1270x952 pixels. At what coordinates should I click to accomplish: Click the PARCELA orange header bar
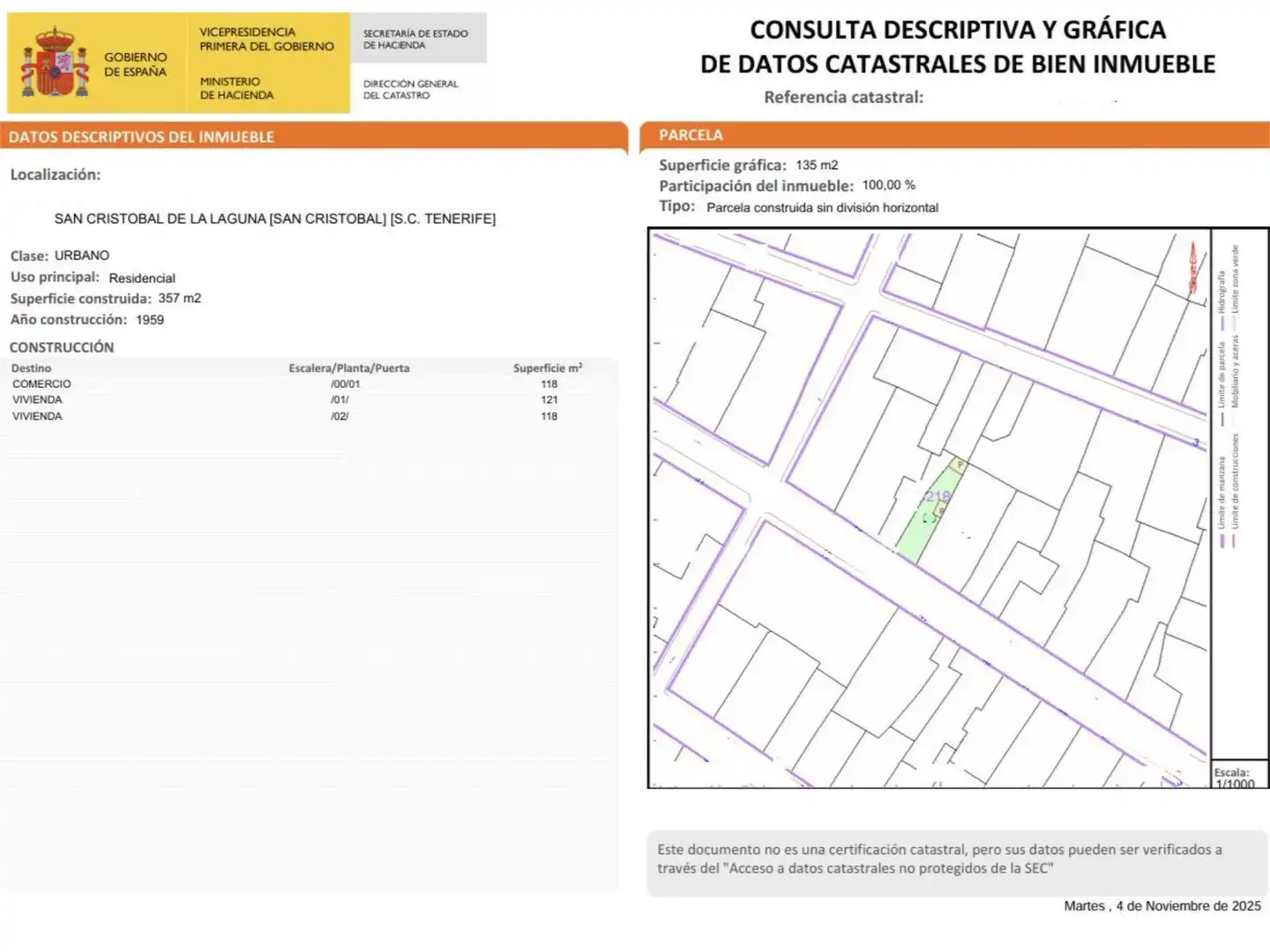(955, 135)
